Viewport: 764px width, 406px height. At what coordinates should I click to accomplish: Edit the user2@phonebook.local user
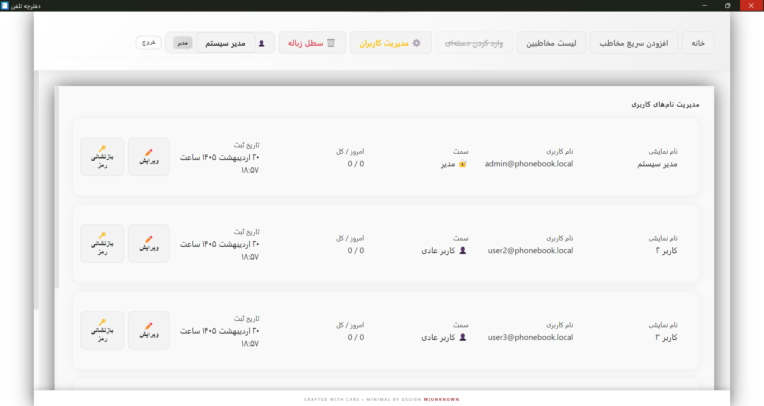point(149,243)
